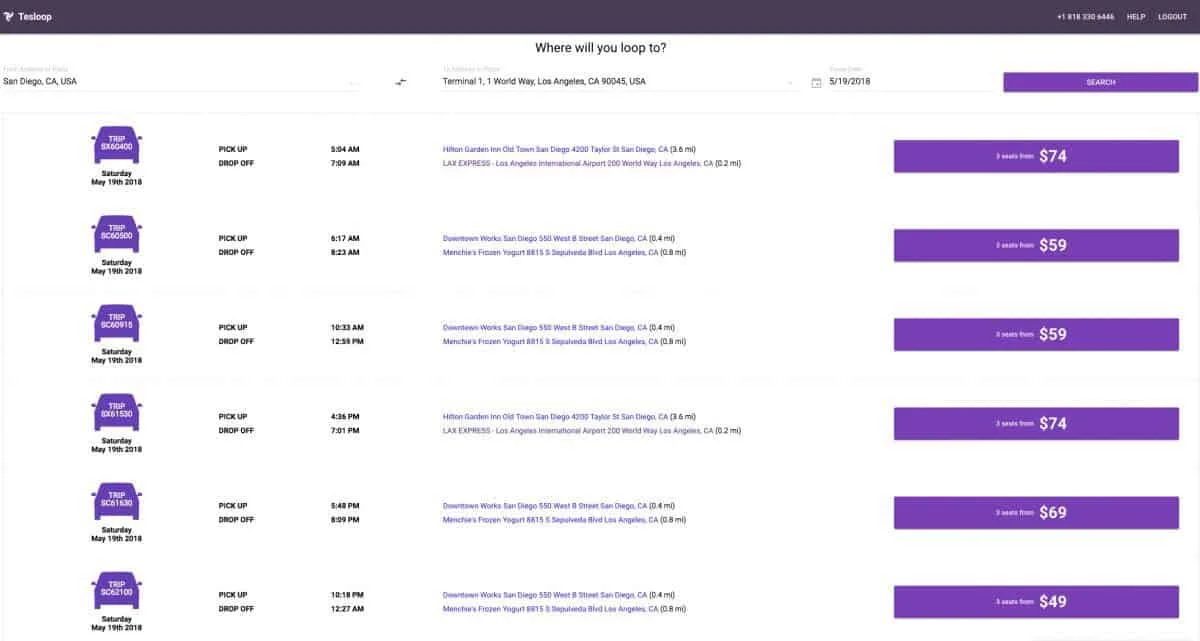This screenshot has height=641, width=1200.
Task: Book the $74 seats for 4:36 PM trip
Action: [x=1036, y=423]
